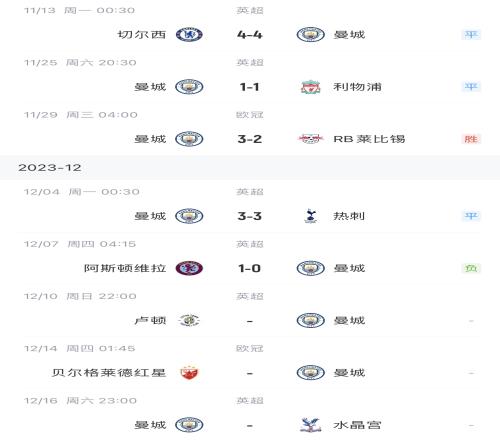
Task: Click the RB Leipzig logo
Action: [x=310, y=139]
